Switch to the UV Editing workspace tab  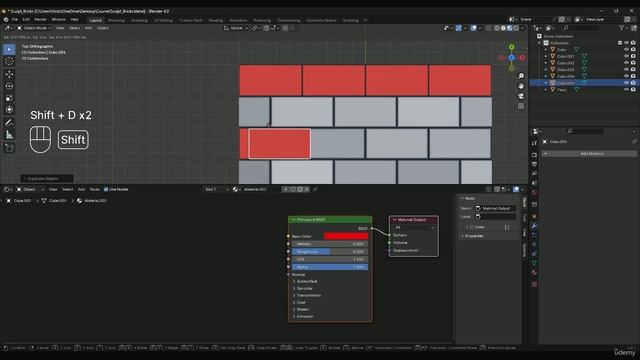pos(163,20)
